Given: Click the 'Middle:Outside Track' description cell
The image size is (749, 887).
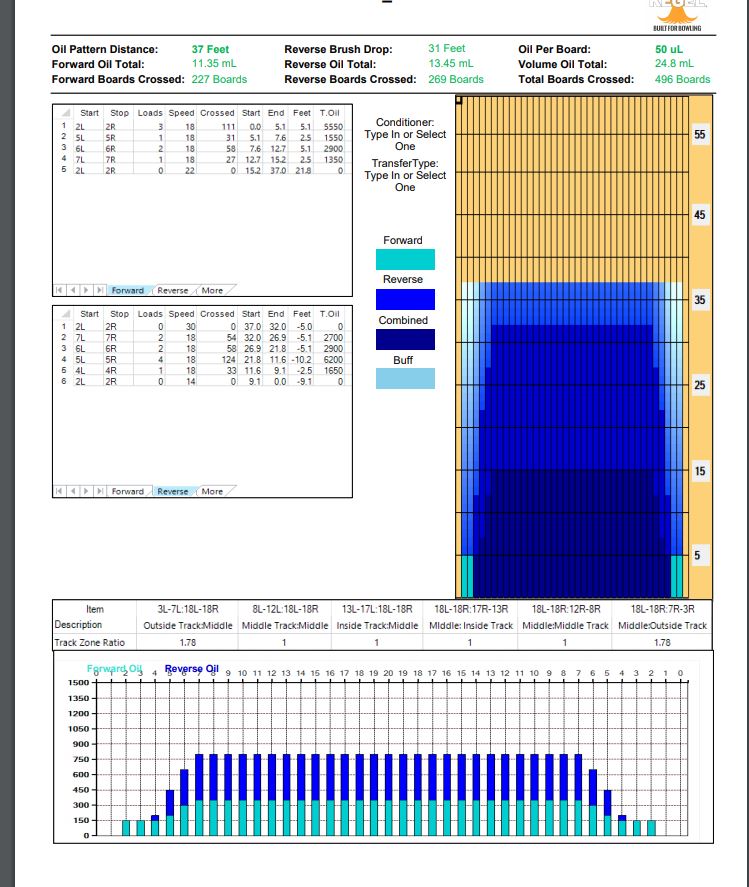Looking at the screenshot, I should coord(662,626).
